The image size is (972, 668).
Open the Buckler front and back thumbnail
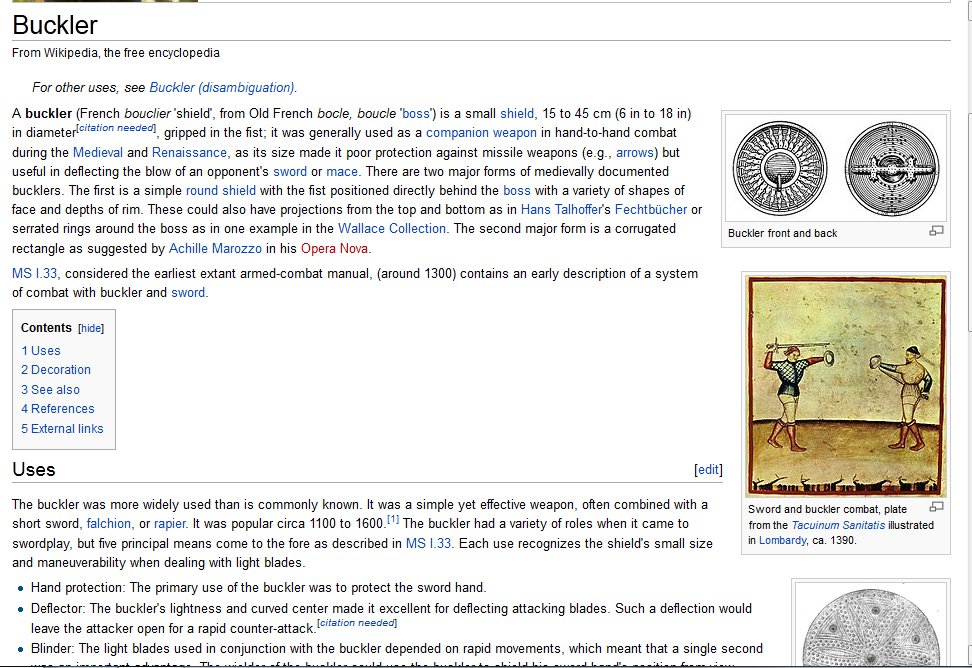[836, 169]
